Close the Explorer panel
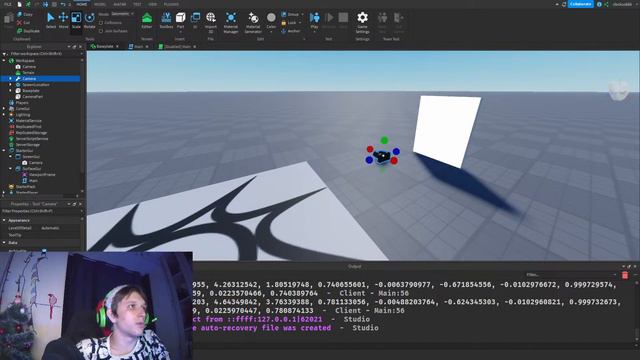 [x=80, y=47]
